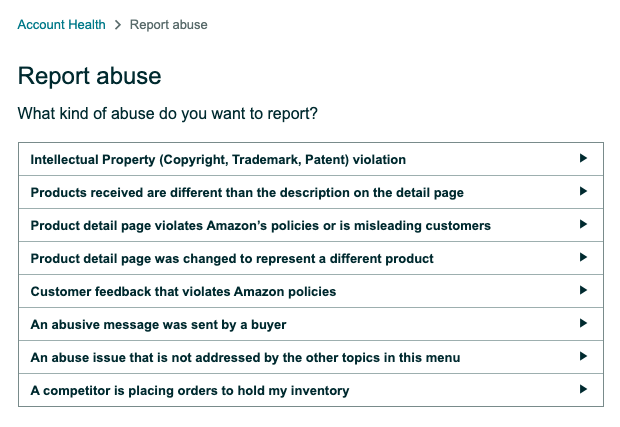
Task: Click Report abuse breadcrumb text
Action: pyautogui.click(x=169, y=25)
